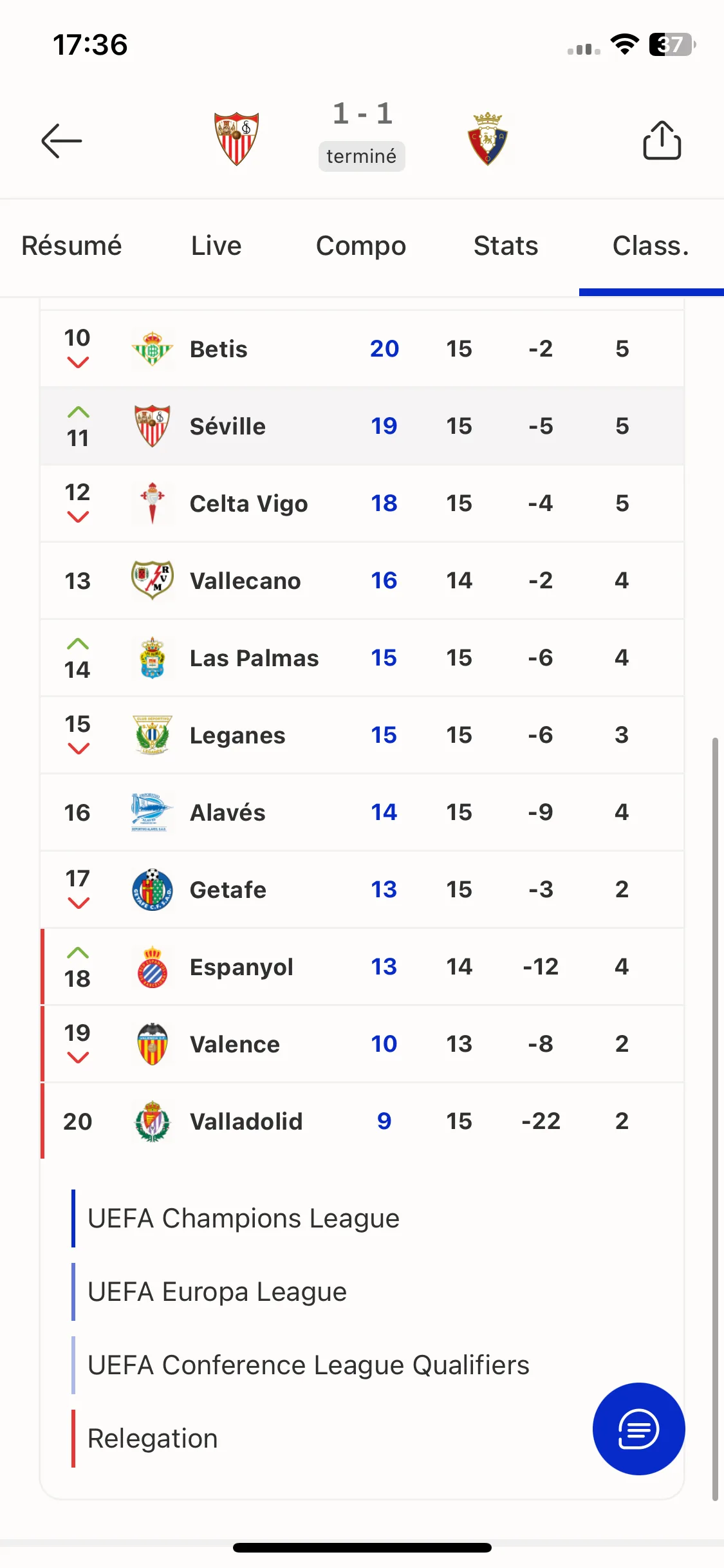This screenshot has width=724, height=1568.
Task: Switch to the Live tab
Action: (x=216, y=246)
